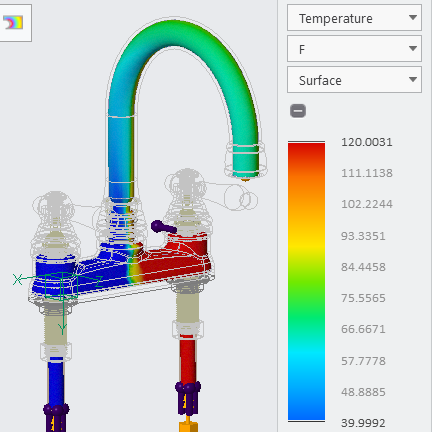
Task: Select the maximum value 120.0031
Action: [367, 142]
